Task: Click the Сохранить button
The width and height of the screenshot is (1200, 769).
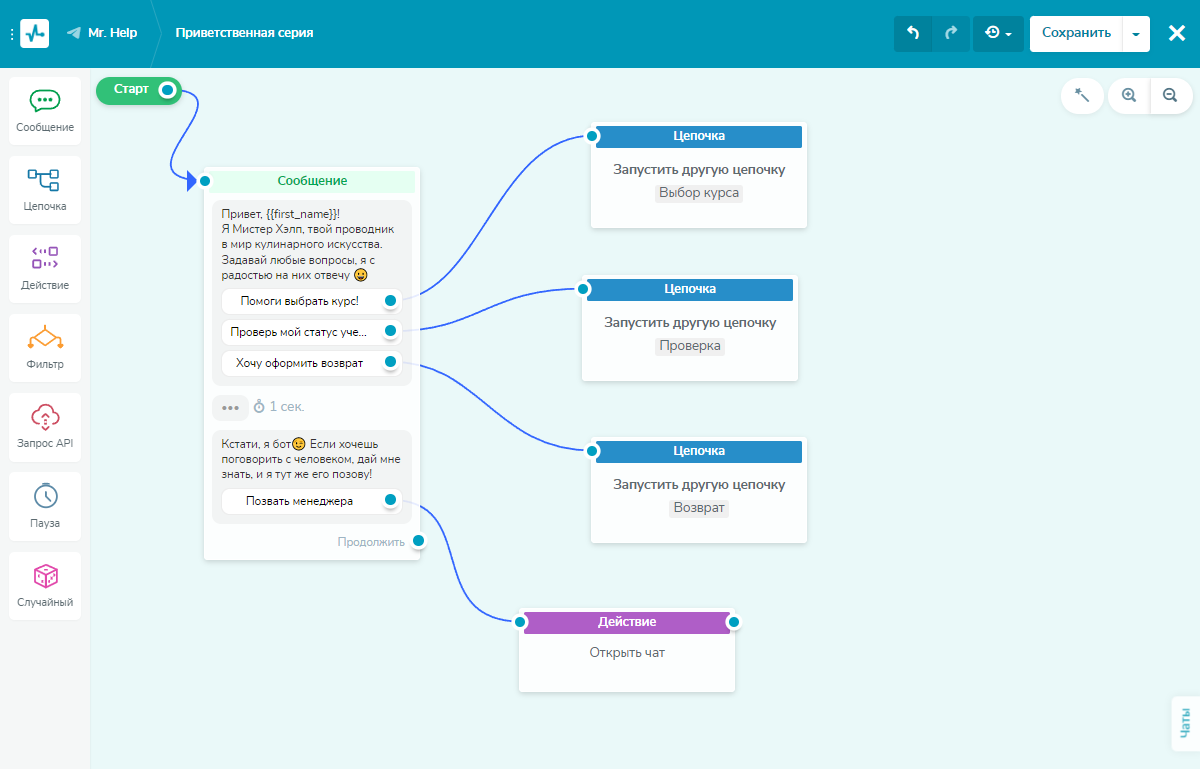Action: point(1076,33)
